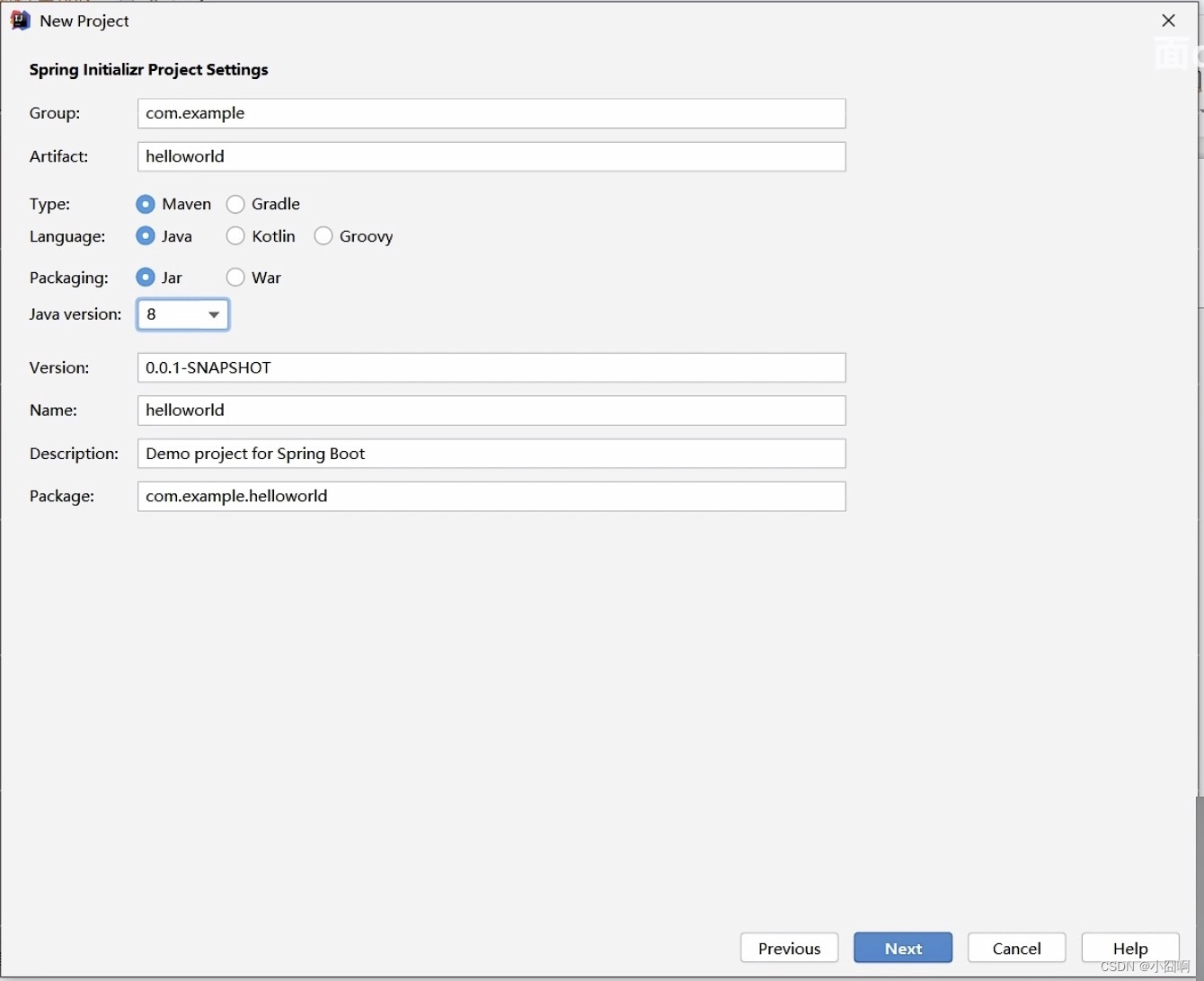Proceed with the Next button
The width and height of the screenshot is (1204, 981).
click(x=903, y=949)
